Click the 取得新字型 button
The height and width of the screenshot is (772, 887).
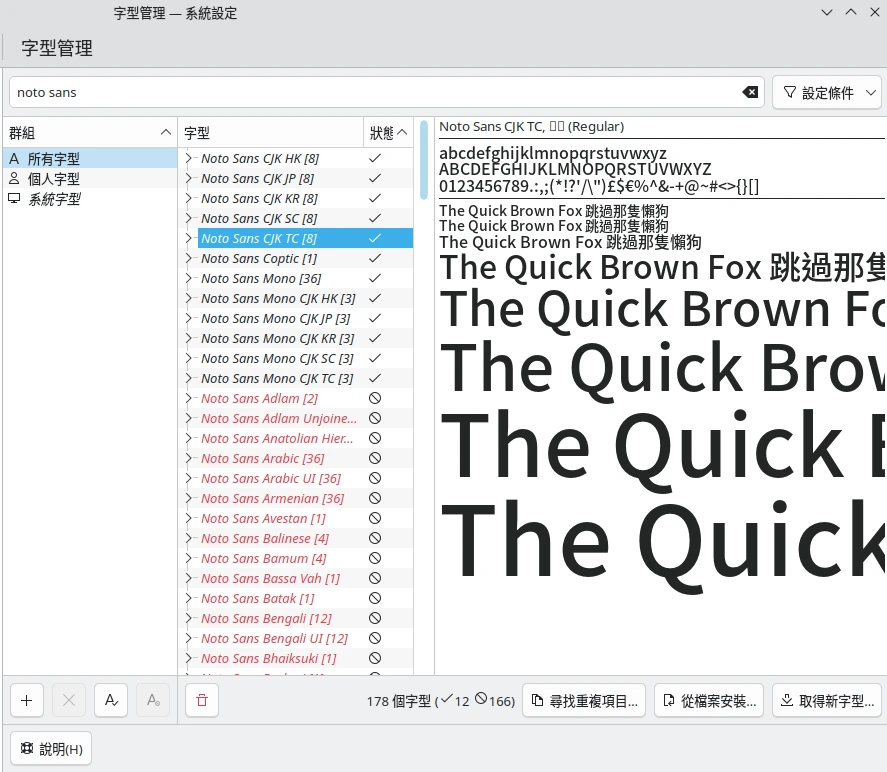(x=827, y=701)
